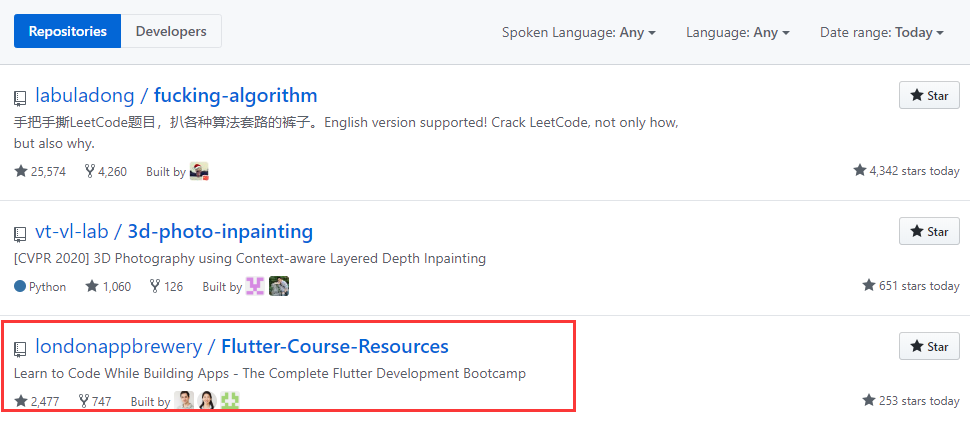Click the first contributor avatar for Flutter-Course-Resources
The image size is (970, 421).
click(x=184, y=401)
